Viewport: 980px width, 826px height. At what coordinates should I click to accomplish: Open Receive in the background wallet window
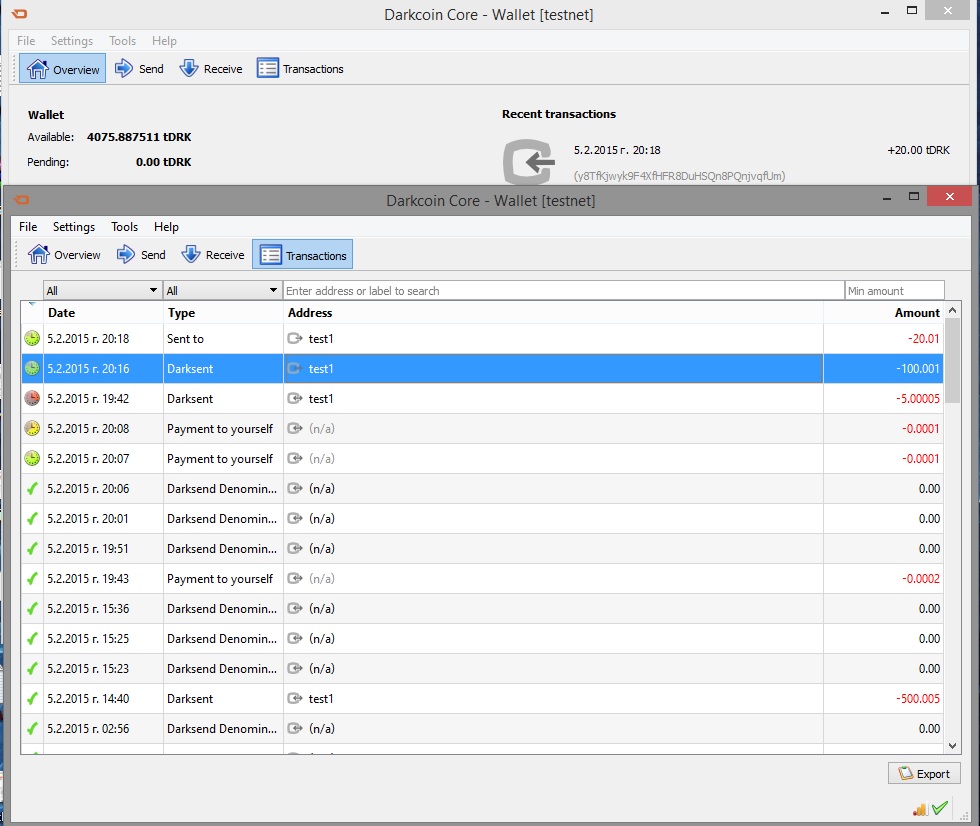pyautogui.click(x=211, y=69)
